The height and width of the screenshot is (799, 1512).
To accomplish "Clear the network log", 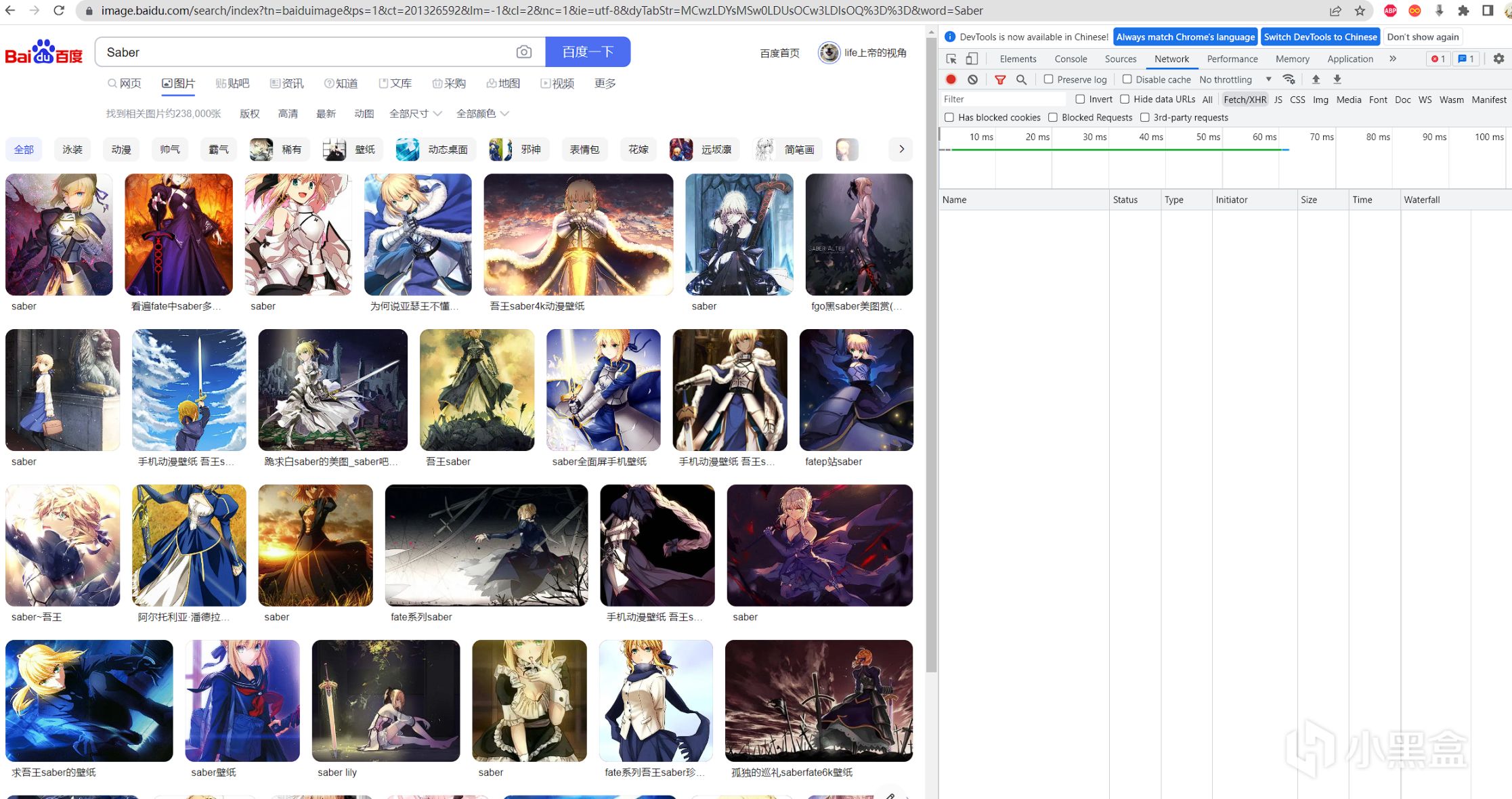I will [972, 79].
